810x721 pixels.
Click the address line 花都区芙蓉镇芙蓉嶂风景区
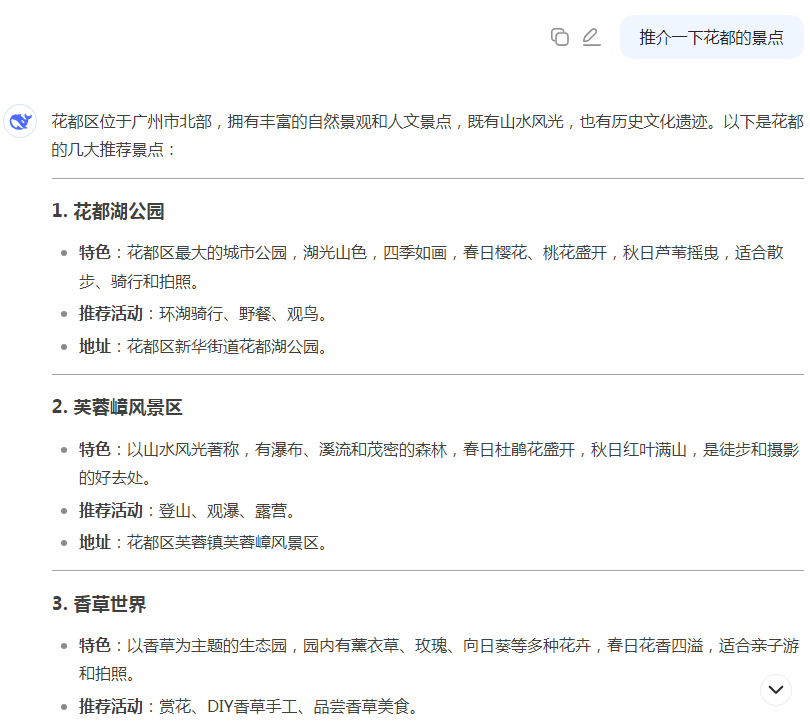(204, 542)
